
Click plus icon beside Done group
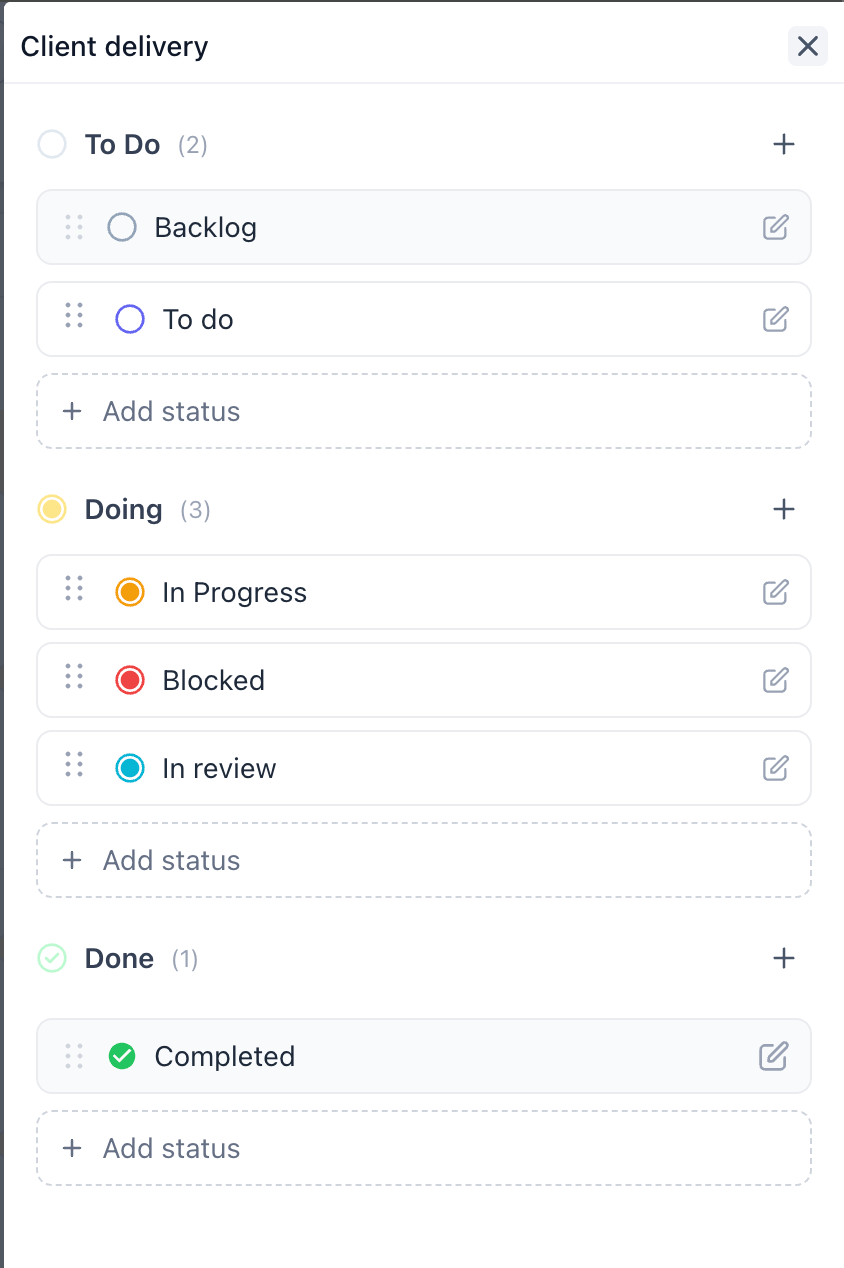point(784,958)
